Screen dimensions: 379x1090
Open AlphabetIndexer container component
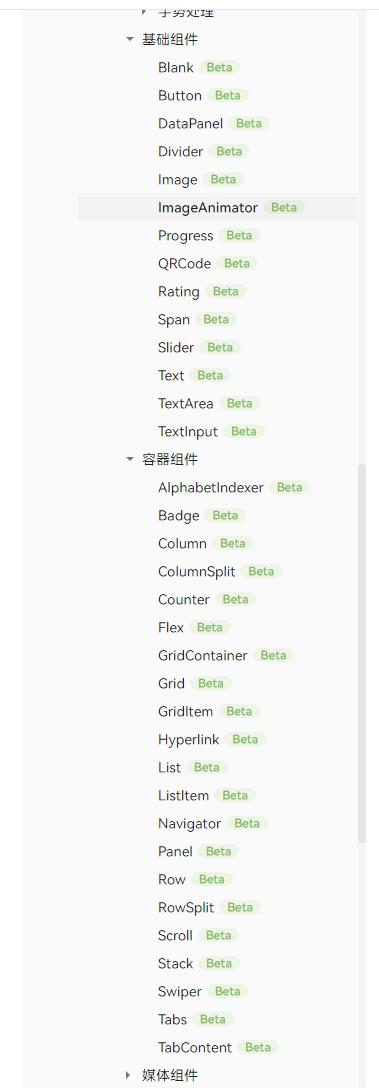click(211, 487)
